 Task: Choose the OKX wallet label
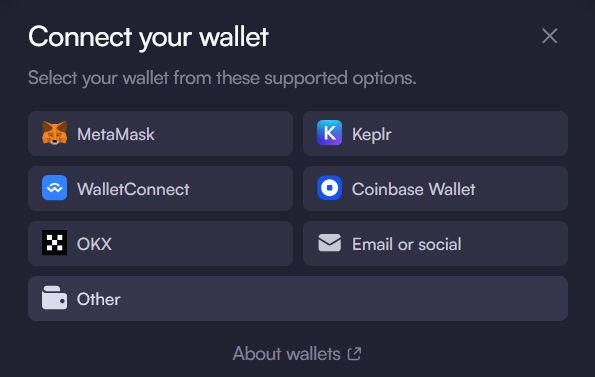click(94, 244)
